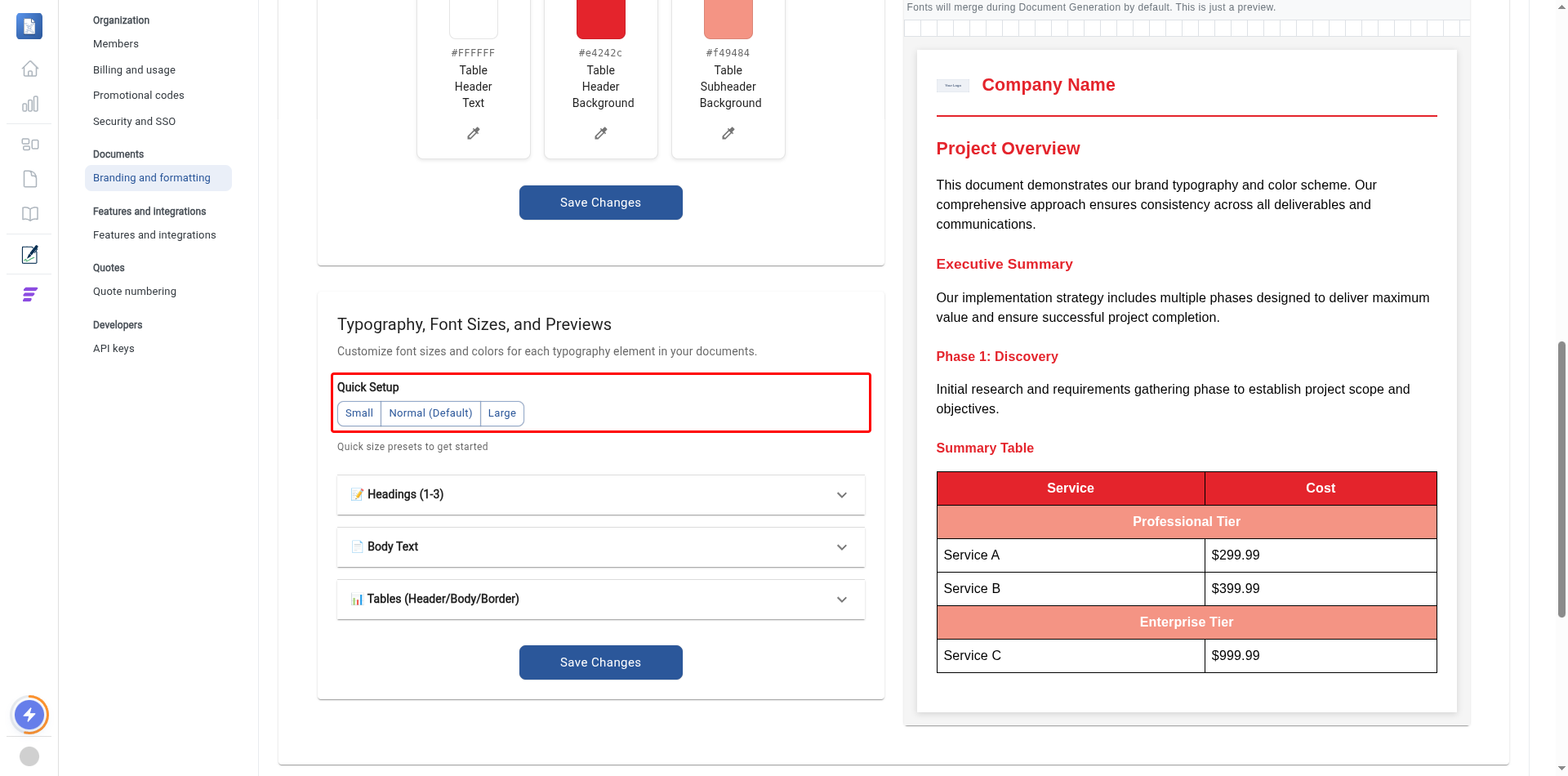Image resolution: width=1568 pixels, height=776 pixels.
Task: Click the "Service C" cell in the preview table
Action: tap(1071, 656)
